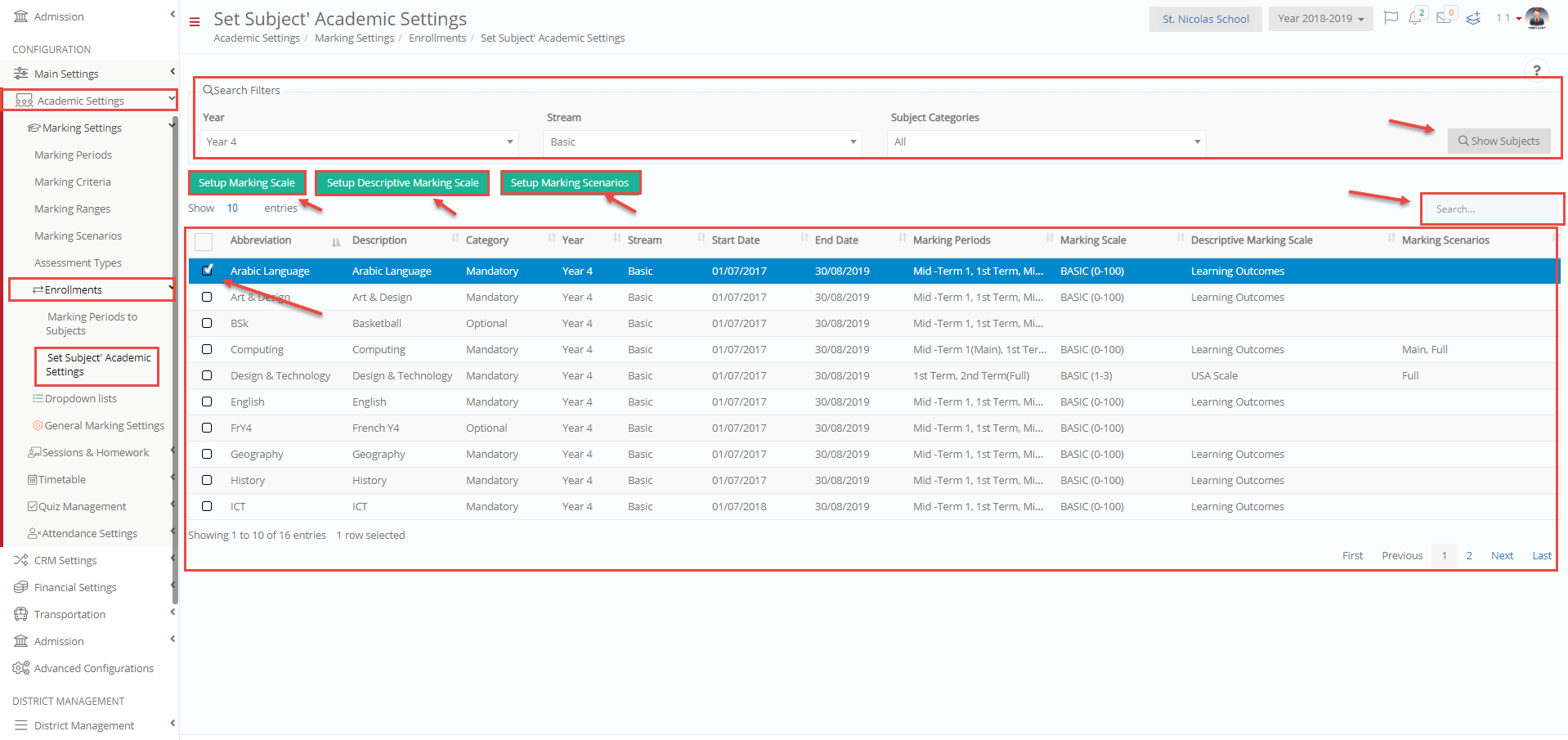
Task: Click the question mark help icon
Action: tap(1537, 70)
